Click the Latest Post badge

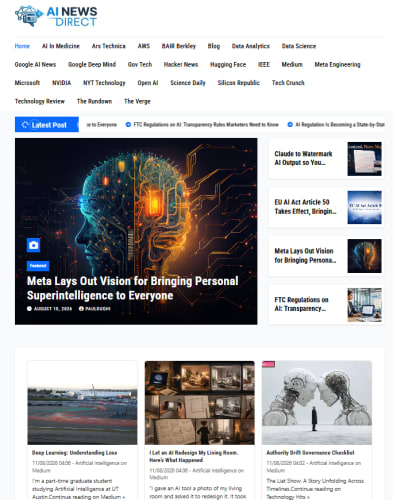click(47, 124)
